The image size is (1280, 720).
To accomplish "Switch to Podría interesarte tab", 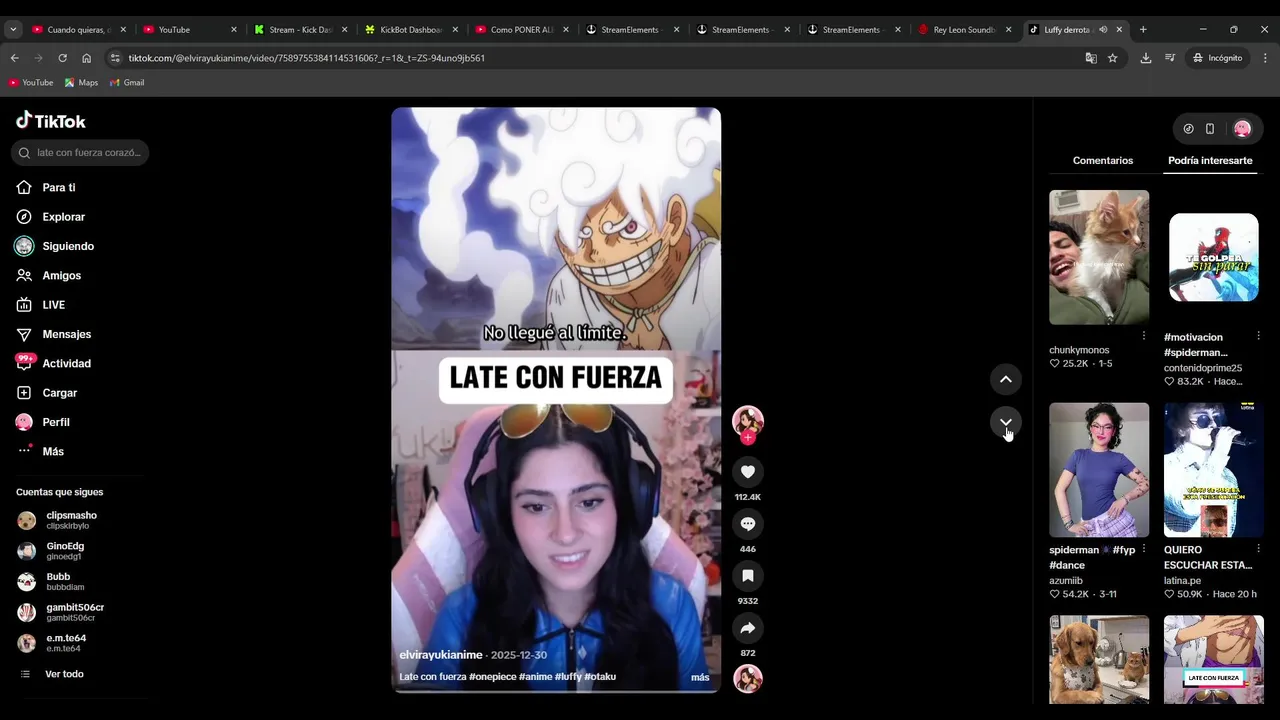I will tap(1210, 160).
